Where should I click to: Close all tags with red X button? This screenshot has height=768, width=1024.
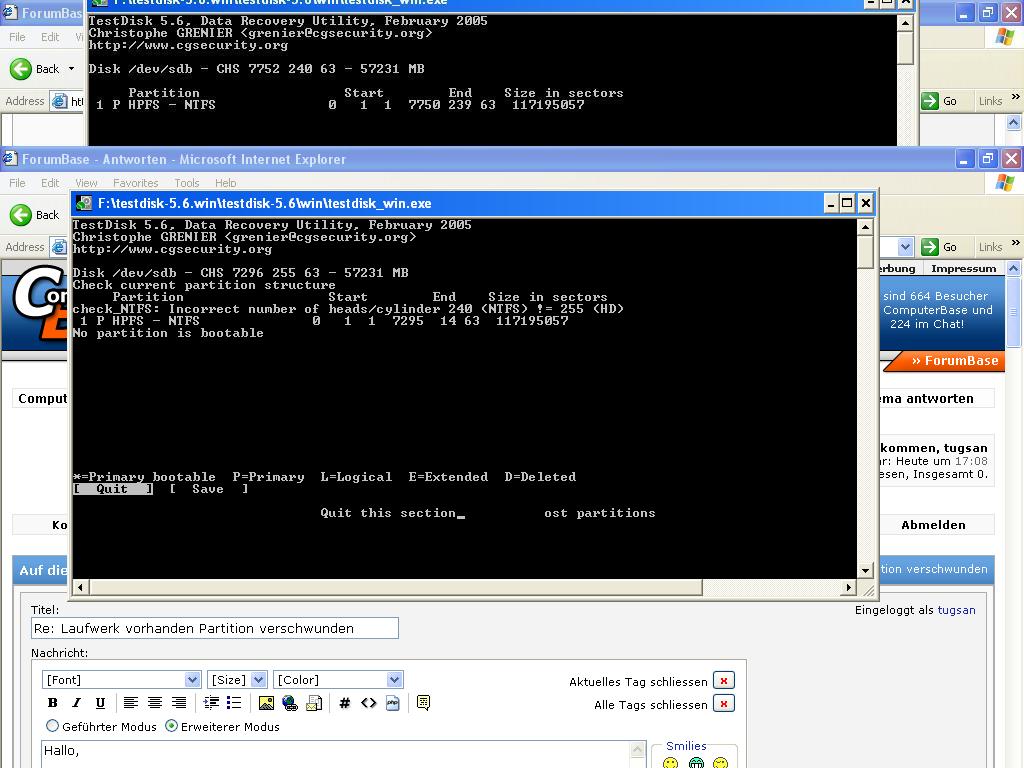pyautogui.click(x=724, y=704)
